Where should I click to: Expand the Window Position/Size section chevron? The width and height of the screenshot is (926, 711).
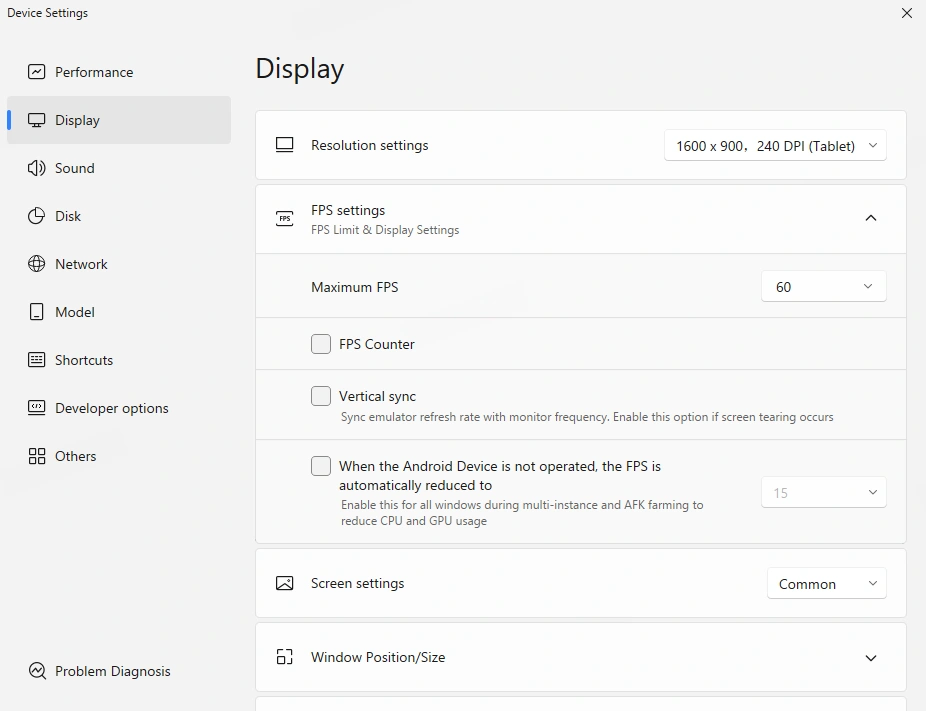(x=870, y=658)
